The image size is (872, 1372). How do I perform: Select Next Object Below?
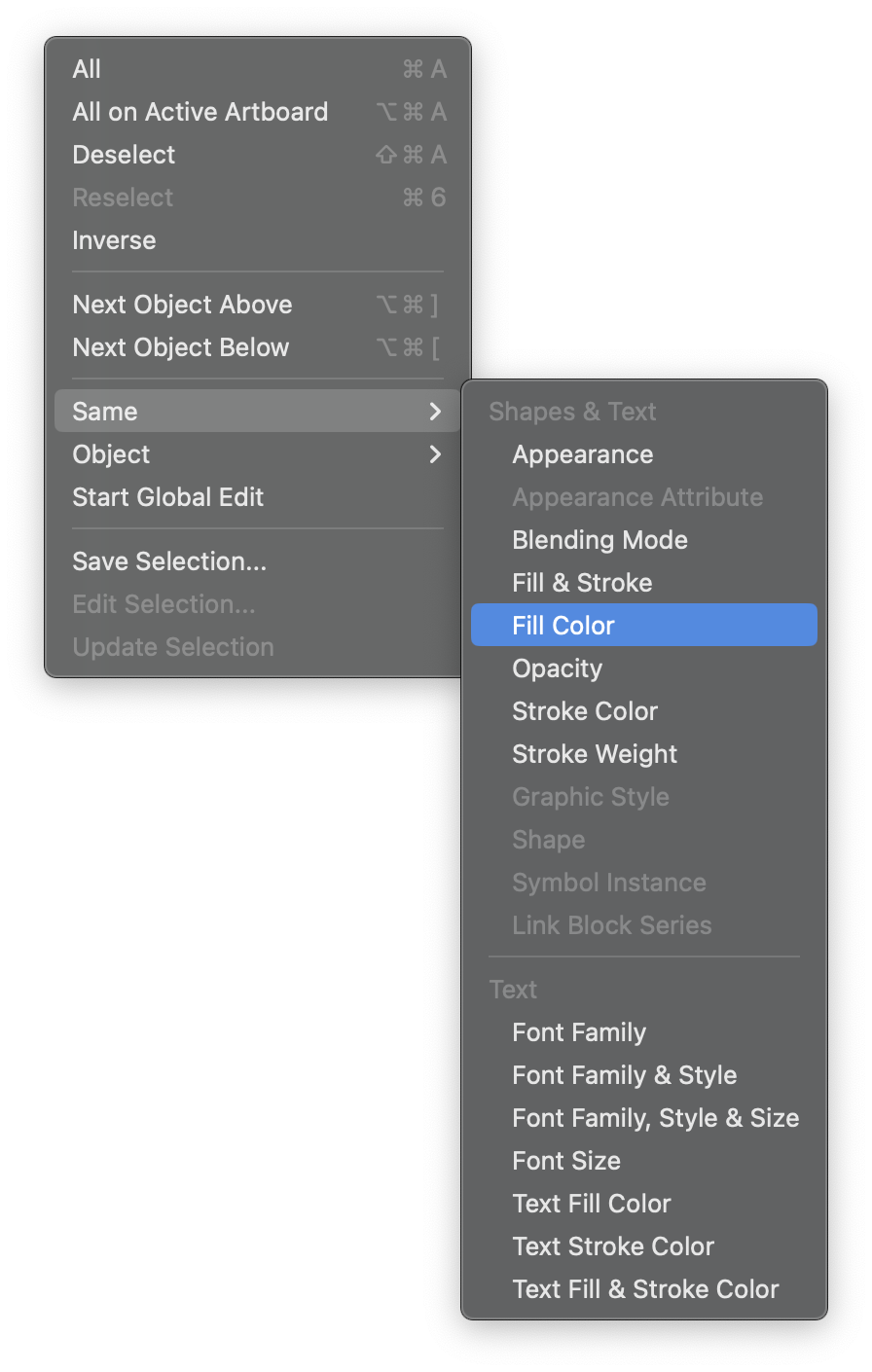tap(180, 347)
